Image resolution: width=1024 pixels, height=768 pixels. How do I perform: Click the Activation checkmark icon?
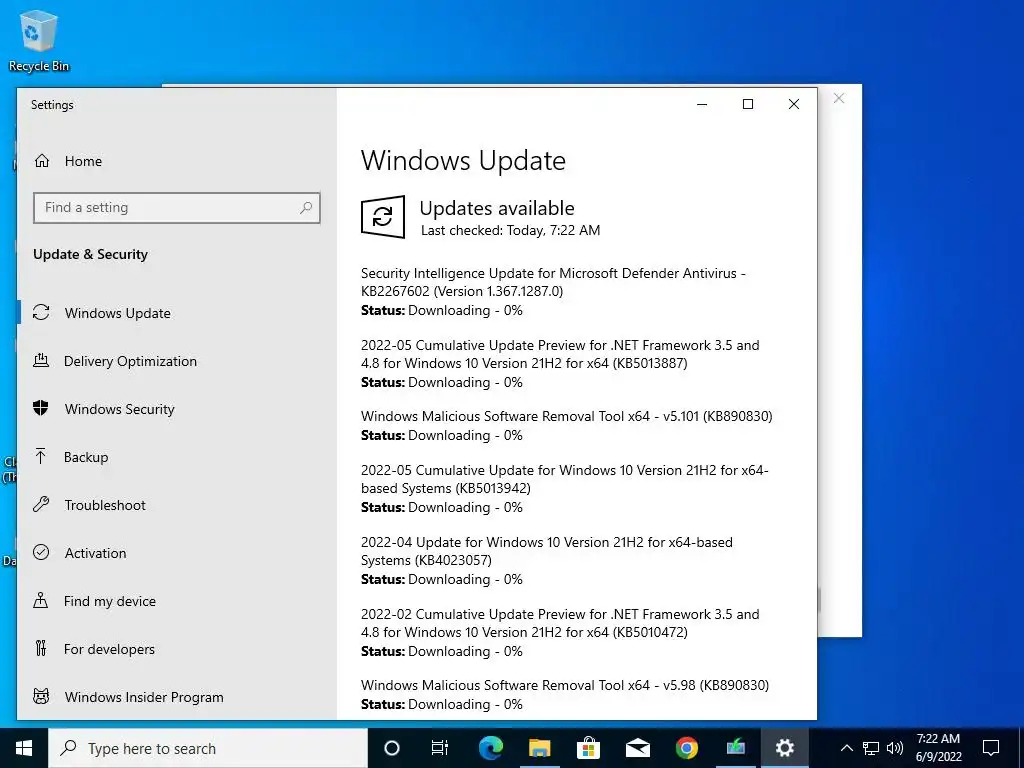(x=41, y=552)
